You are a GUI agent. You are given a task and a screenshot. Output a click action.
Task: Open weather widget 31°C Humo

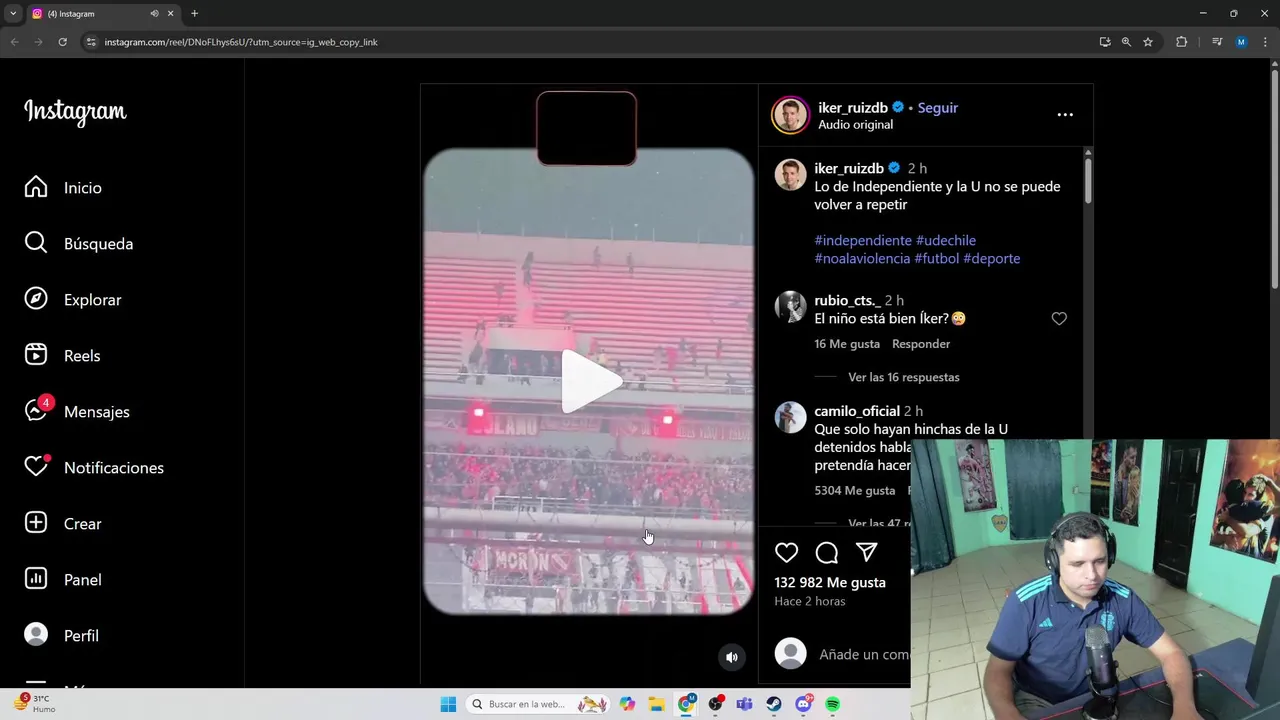[35, 704]
